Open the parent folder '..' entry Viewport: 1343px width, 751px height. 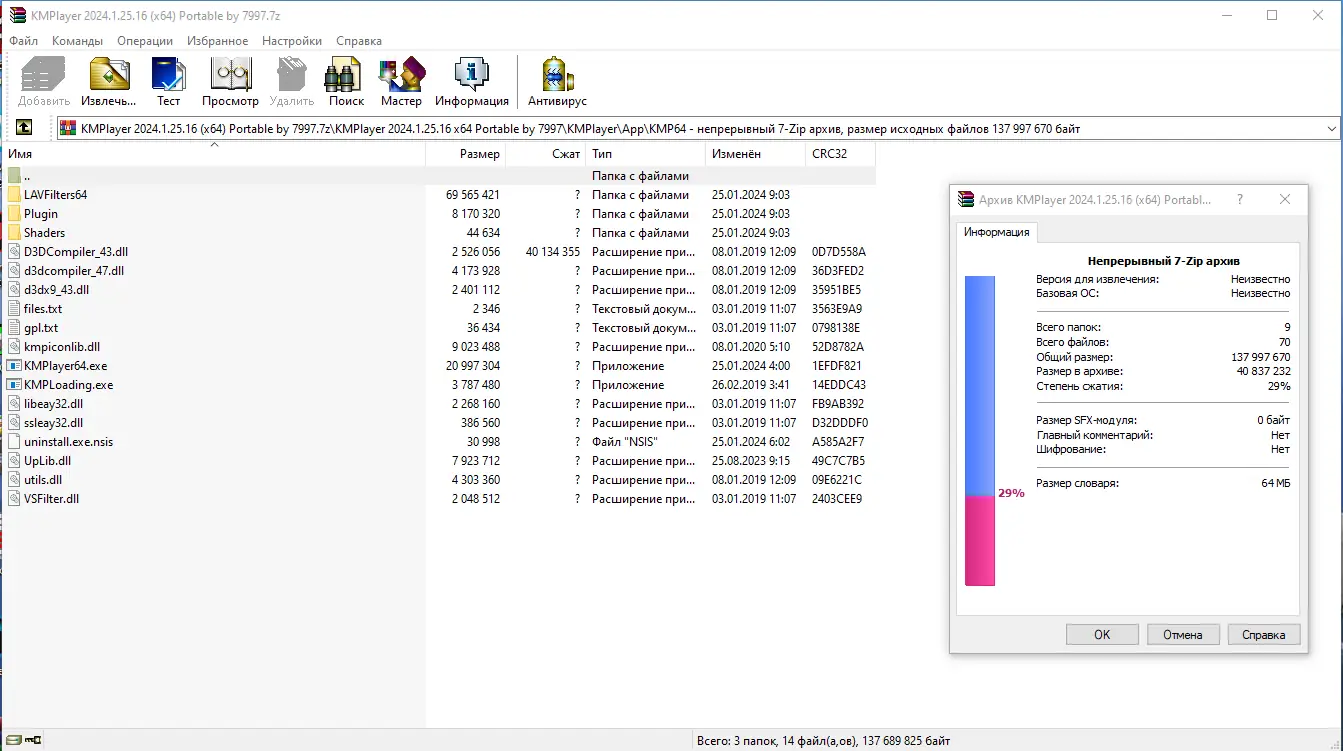34,175
